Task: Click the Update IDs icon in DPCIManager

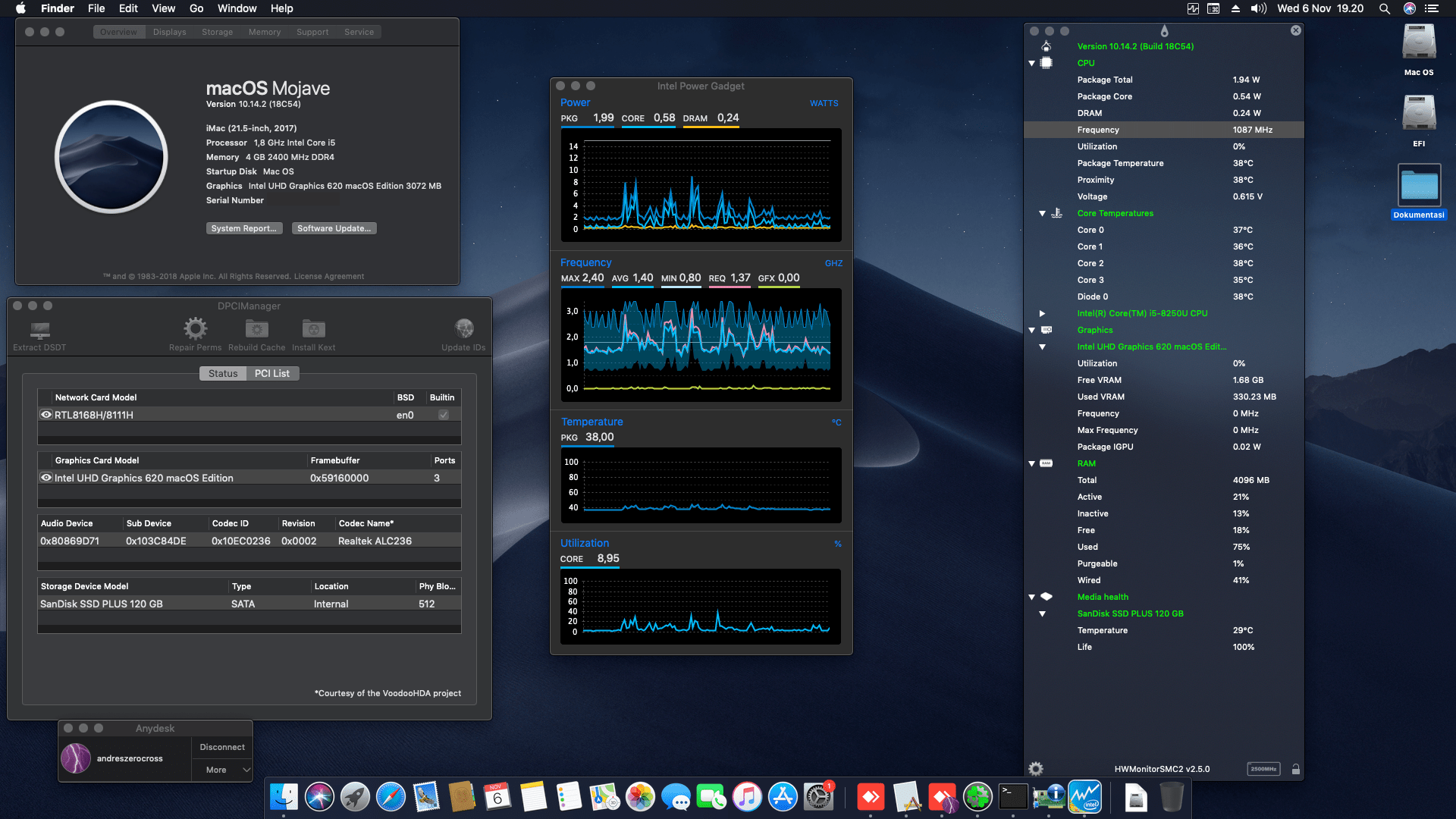Action: [x=463, y=329]
